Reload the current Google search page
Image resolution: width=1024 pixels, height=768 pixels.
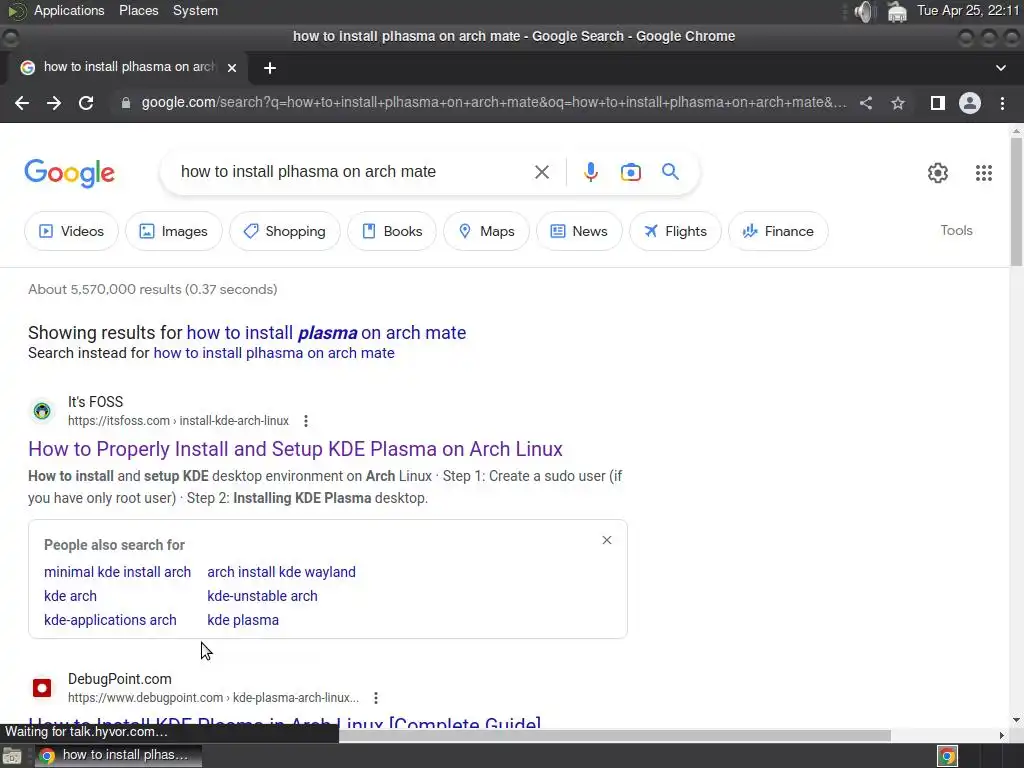[86, 103]
